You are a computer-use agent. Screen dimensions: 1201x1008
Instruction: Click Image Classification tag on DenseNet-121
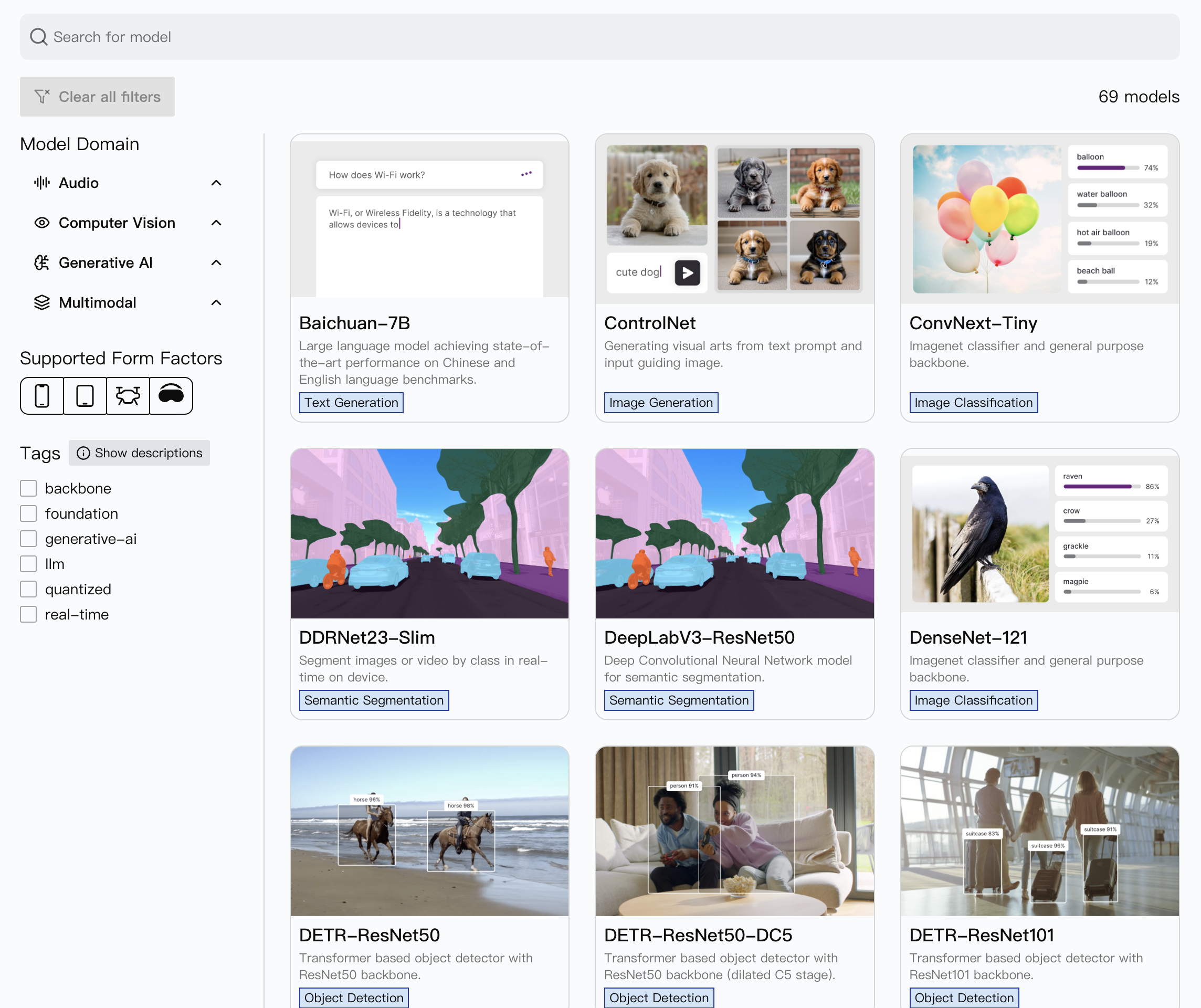973,700
